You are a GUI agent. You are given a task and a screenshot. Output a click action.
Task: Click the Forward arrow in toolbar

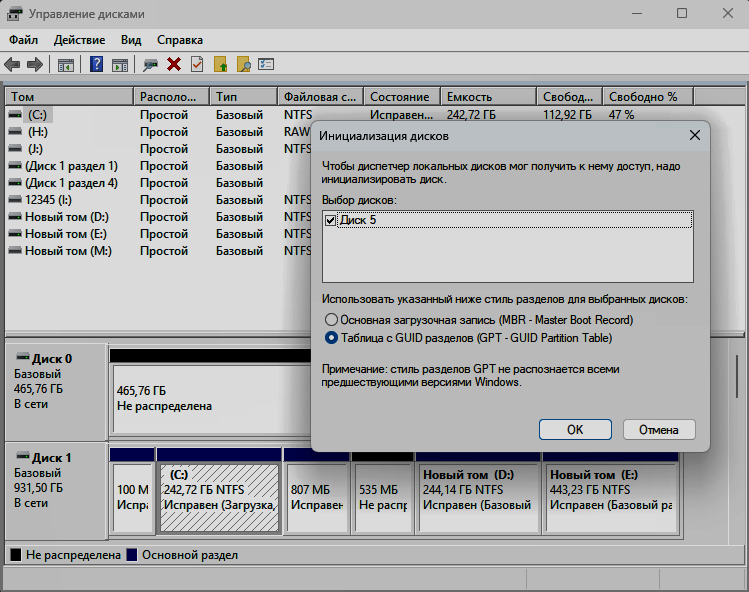point(34,64)
